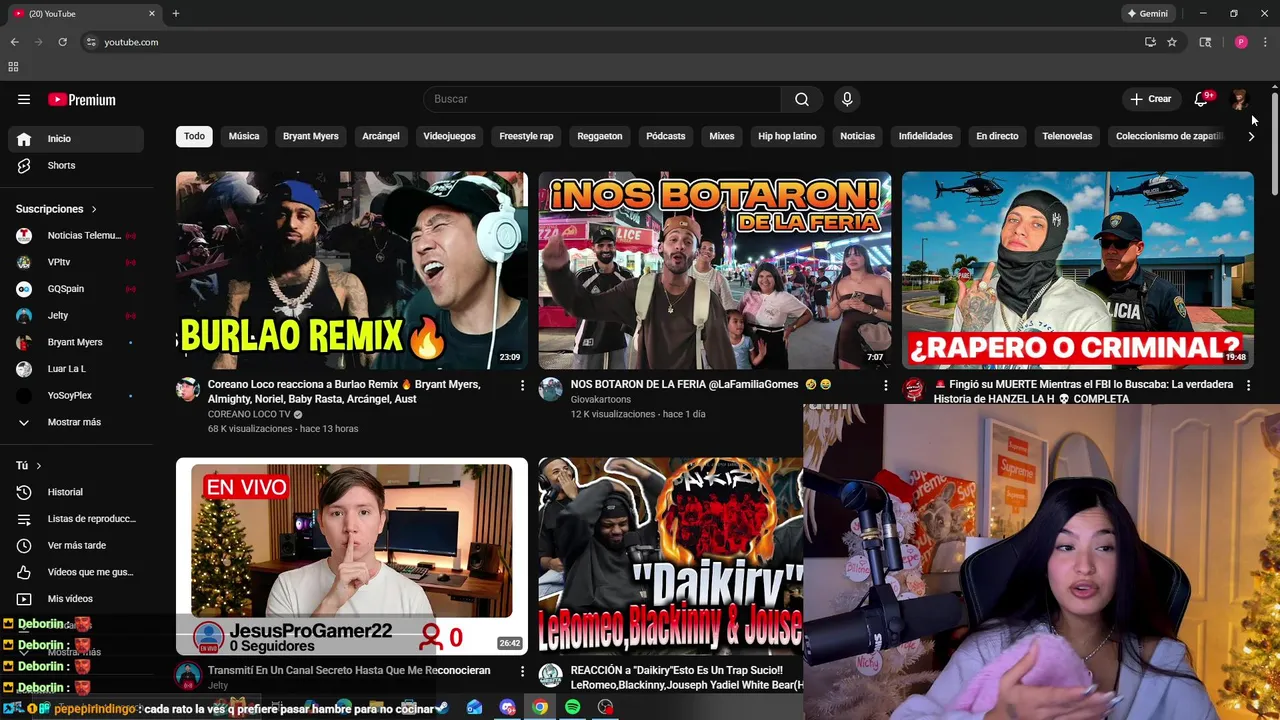
Task: Select the Todo filter chip
Action: [x=194, y=136]
